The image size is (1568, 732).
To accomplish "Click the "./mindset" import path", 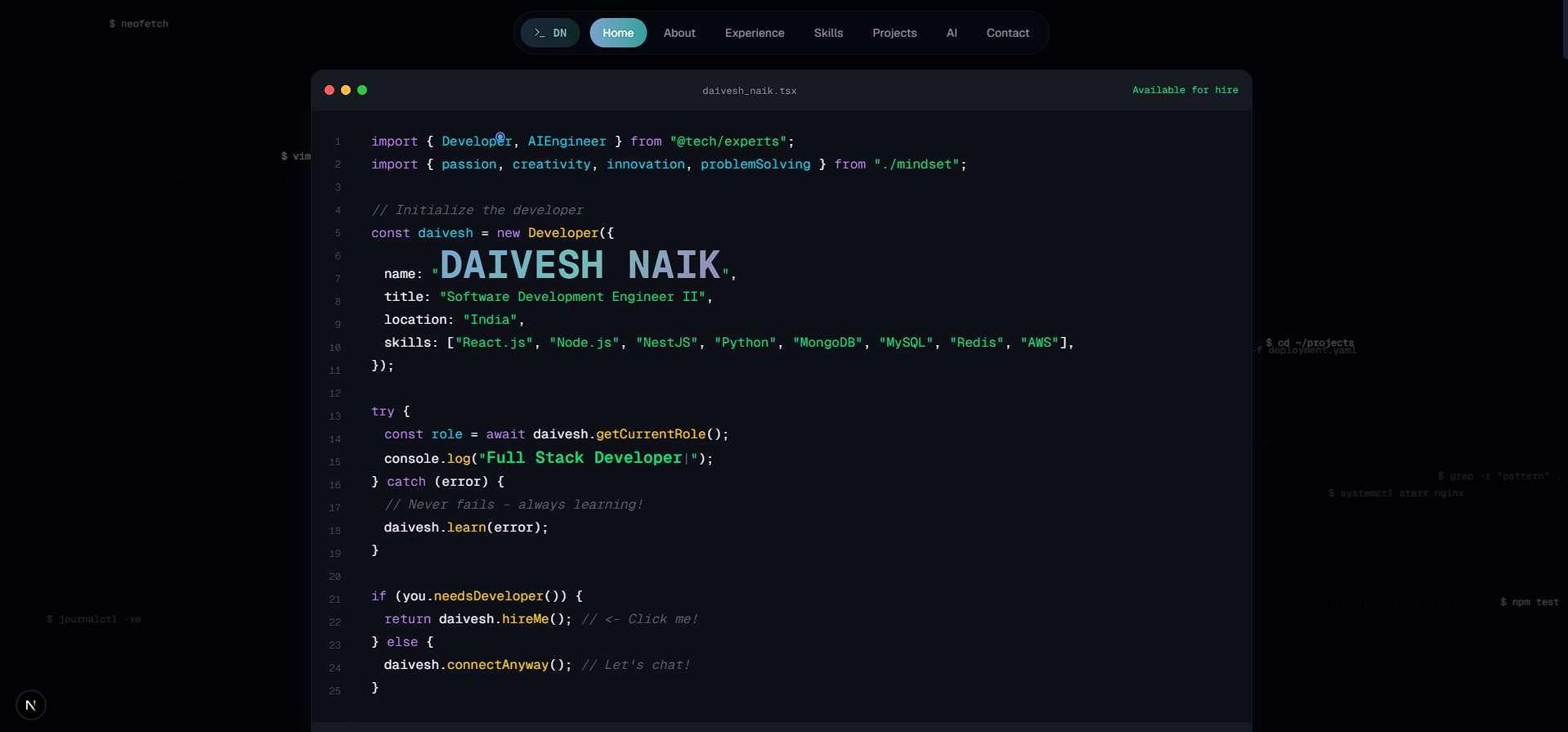I will (x=916, y=164).
